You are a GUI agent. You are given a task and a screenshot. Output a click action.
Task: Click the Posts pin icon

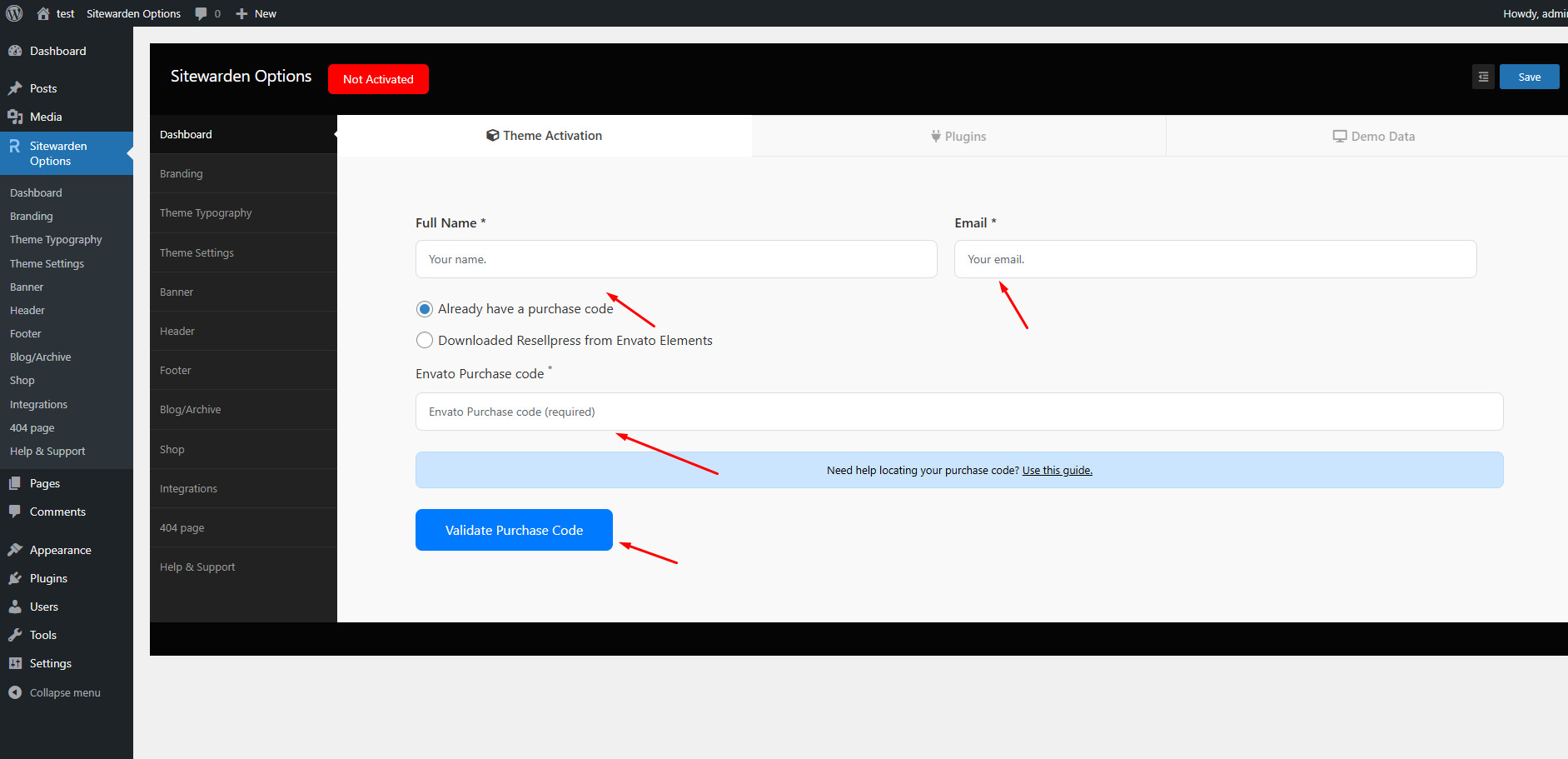(x=15, y=88)
